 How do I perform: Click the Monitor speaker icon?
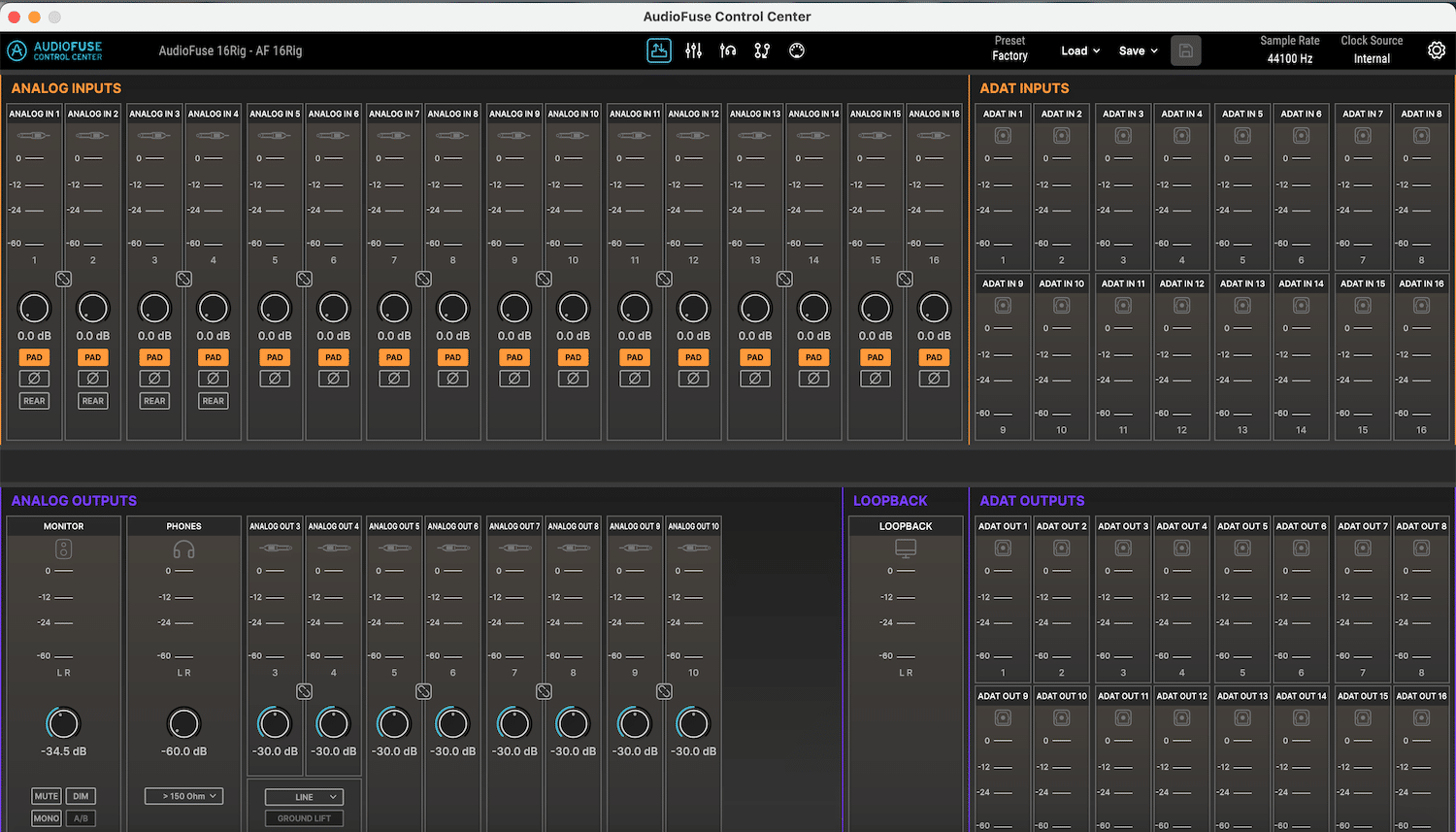(63, 549)
